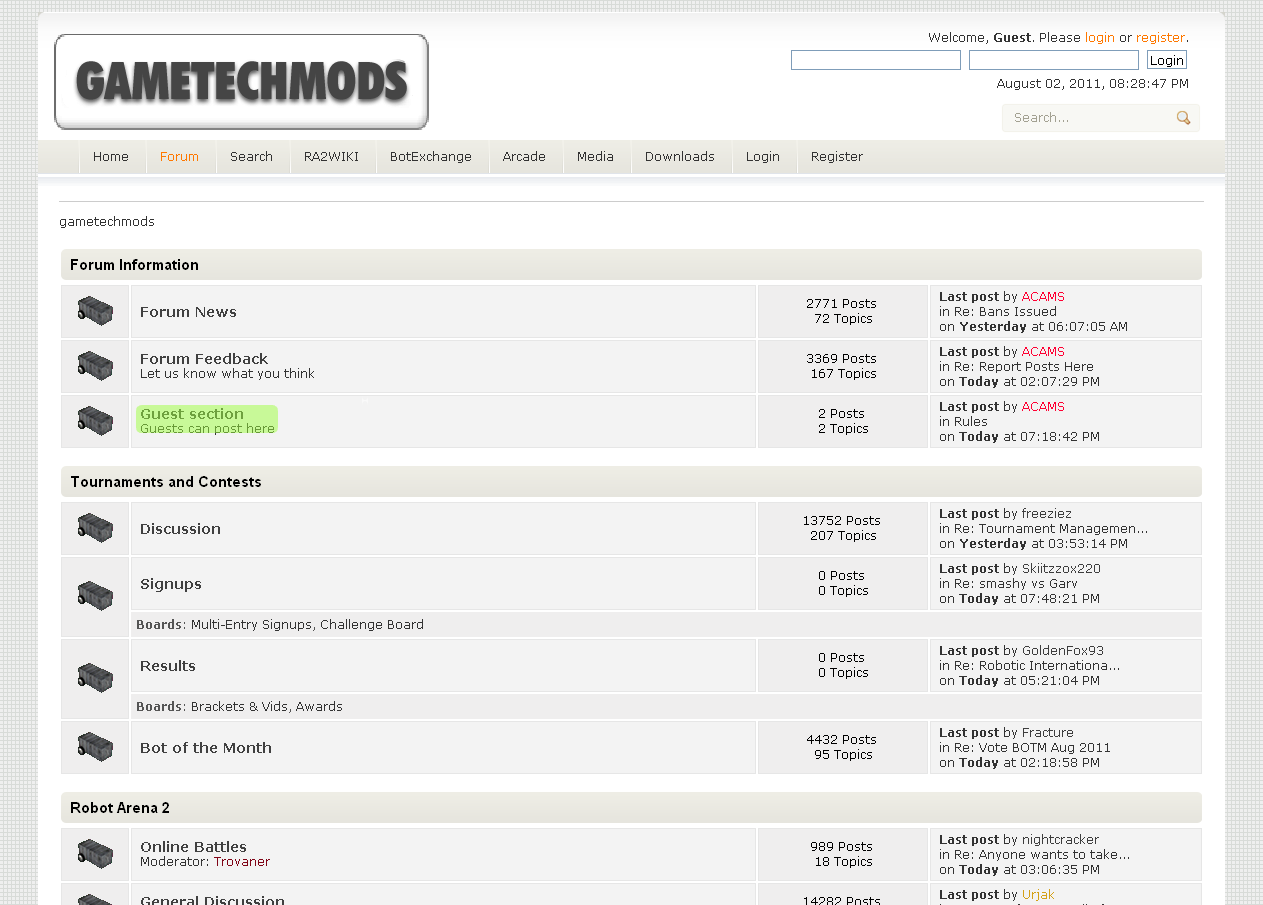The image size is (1263, 905).
Task: Open the Downloads menu item
Action: [680, 157]
